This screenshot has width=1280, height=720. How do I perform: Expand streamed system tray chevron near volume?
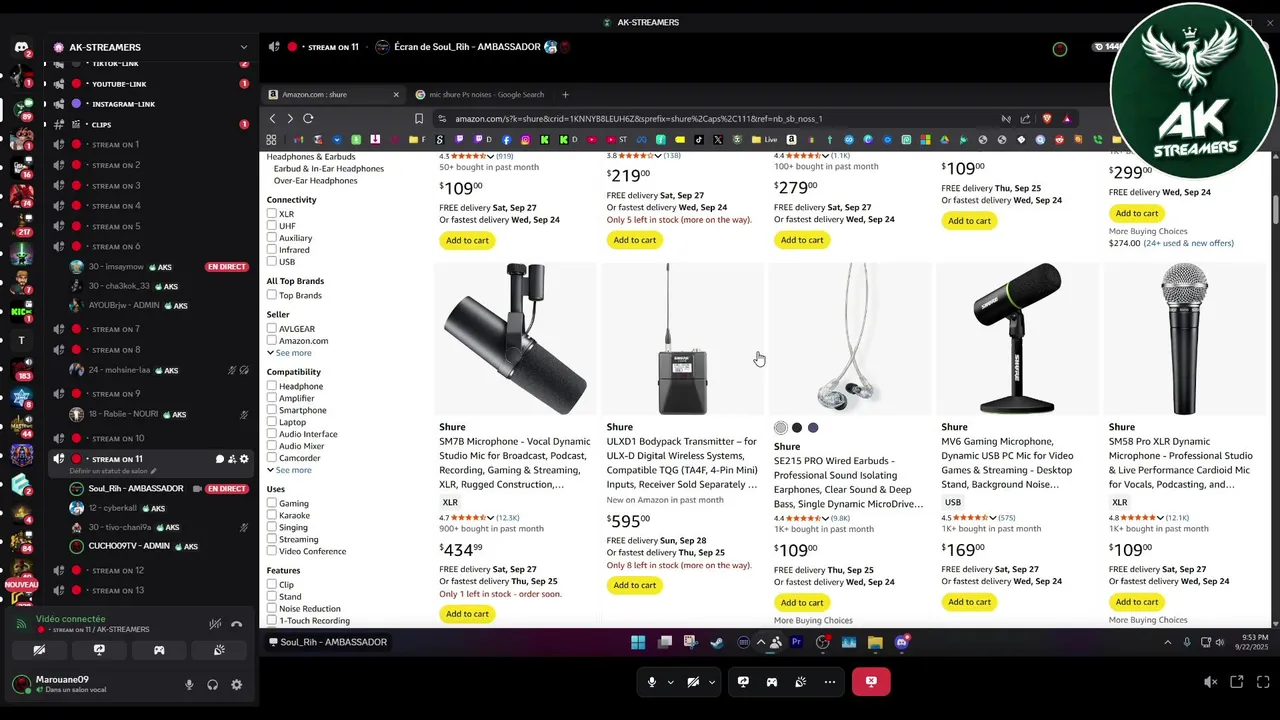coord(1167,642)
